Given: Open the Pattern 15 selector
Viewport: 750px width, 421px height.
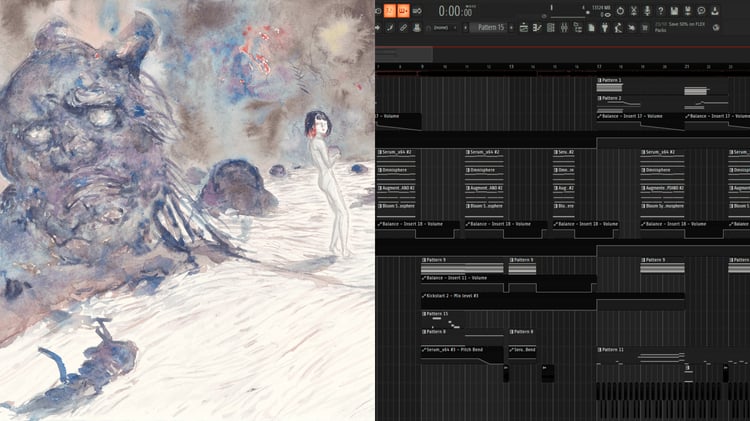Looking at the screenshot, I should [x=490, y=28].
